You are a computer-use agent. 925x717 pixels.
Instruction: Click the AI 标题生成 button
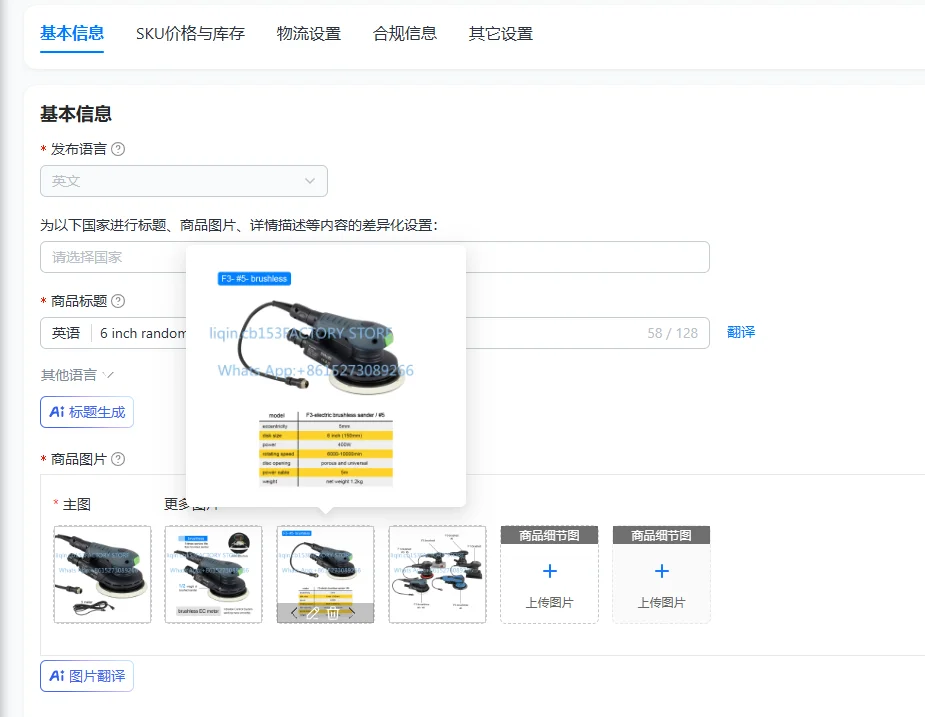[87, 412]
